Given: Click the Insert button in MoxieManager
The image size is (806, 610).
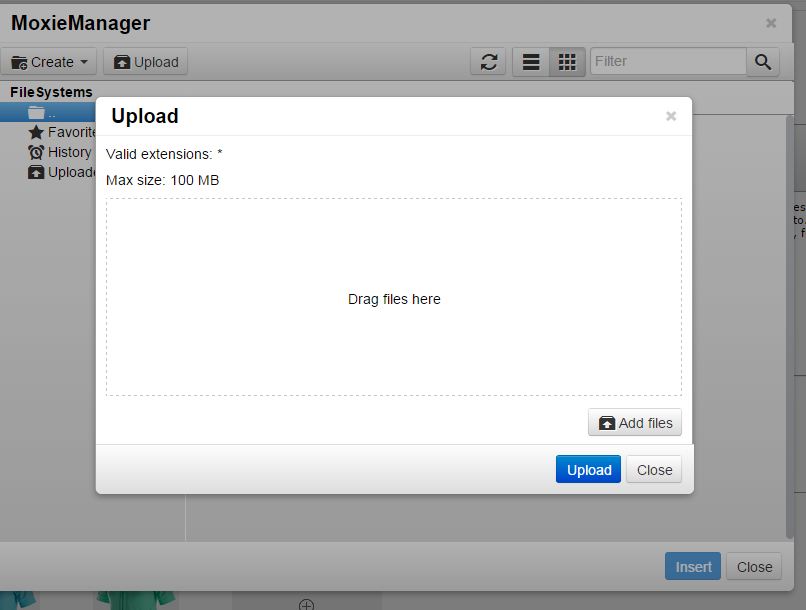Looking at the screenshot, I should [693, 566].
